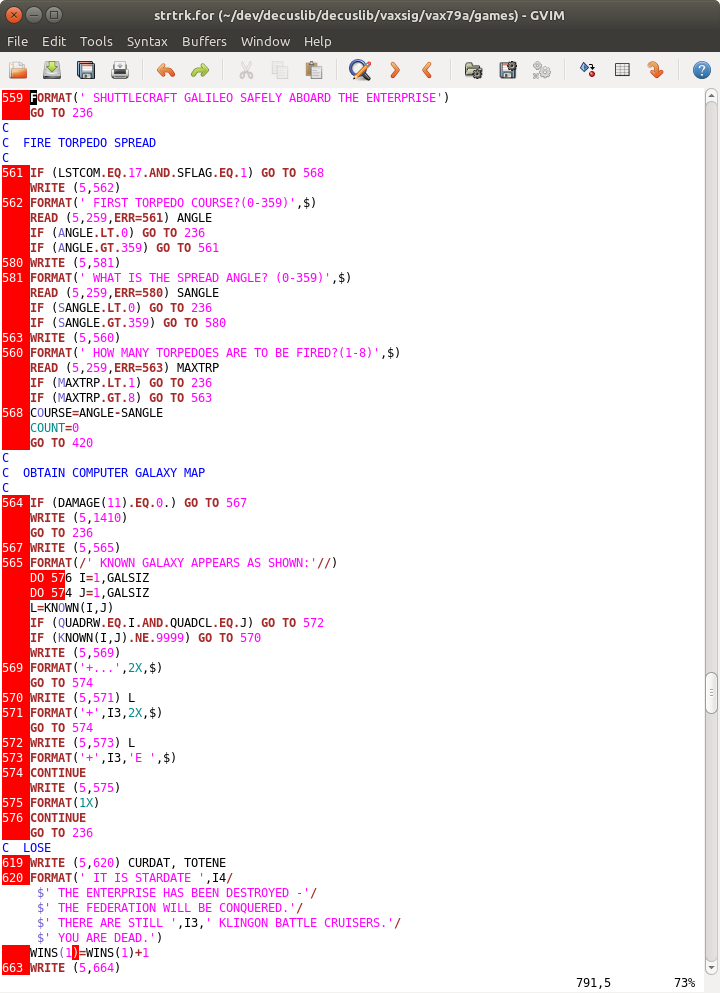Screen dimensions: 720x993
Task: Jump to tag using the toolbar icon
Action: 655,70
